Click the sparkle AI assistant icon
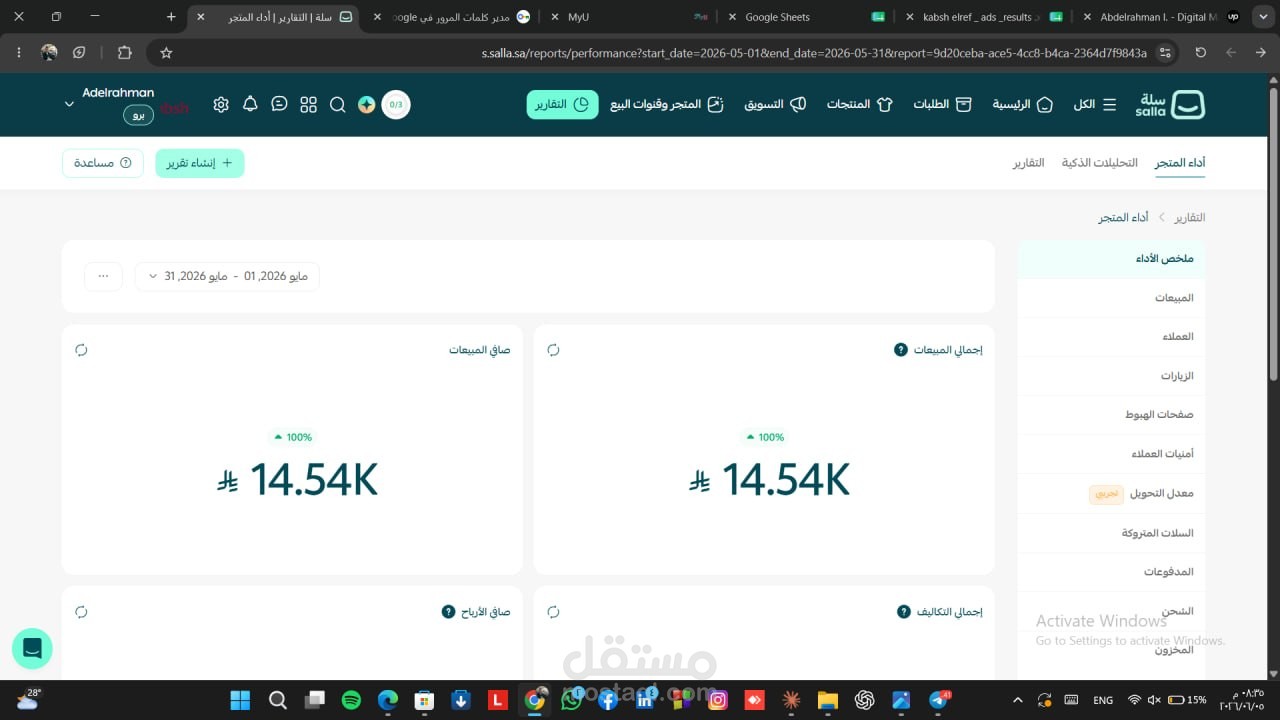Viewport: 1280px width, 720px height. pyautogui.click(x=366, y=104)
